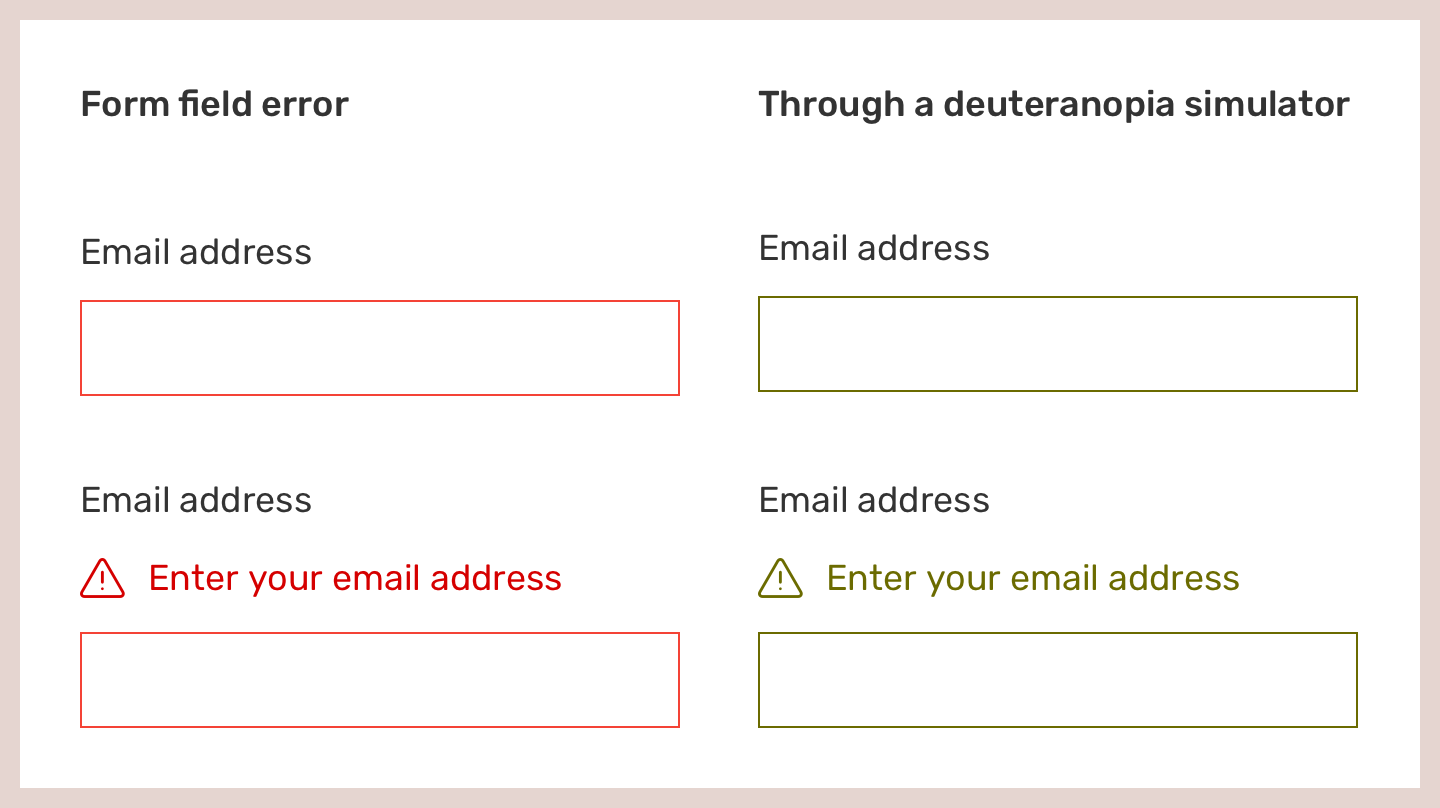Viewport: 1440px width, 808px height.
Task: Select the 'Through a deuteranopia simulator' heading
Action: [x=1055, y=105]
